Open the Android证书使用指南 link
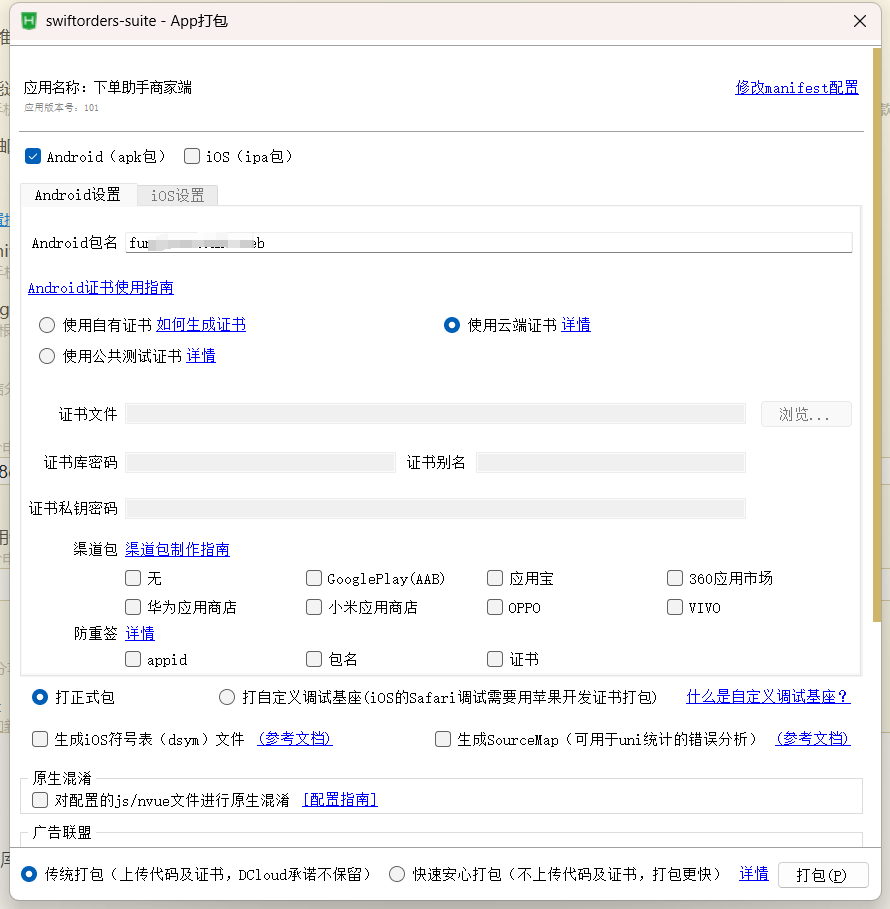 coord(100,288)
